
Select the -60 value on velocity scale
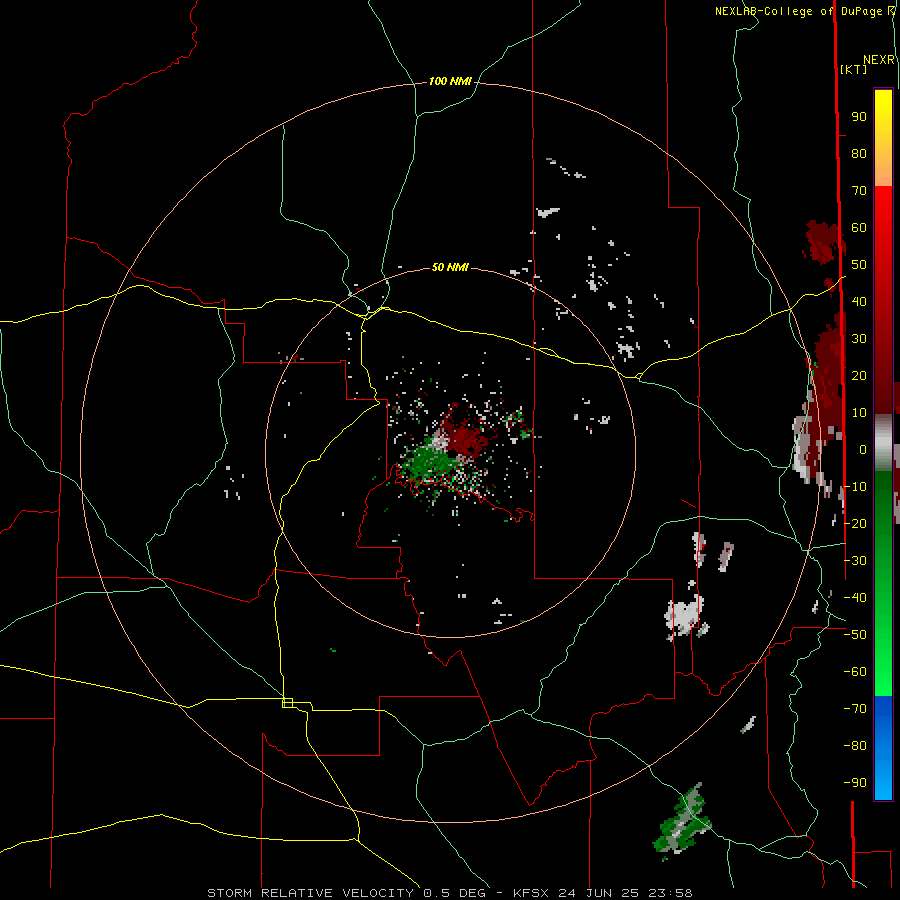[855, 672]
